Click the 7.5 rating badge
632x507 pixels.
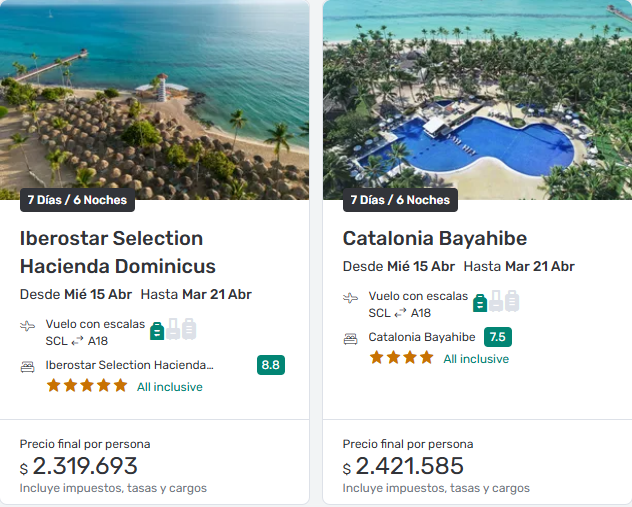[x=497, y=337]
